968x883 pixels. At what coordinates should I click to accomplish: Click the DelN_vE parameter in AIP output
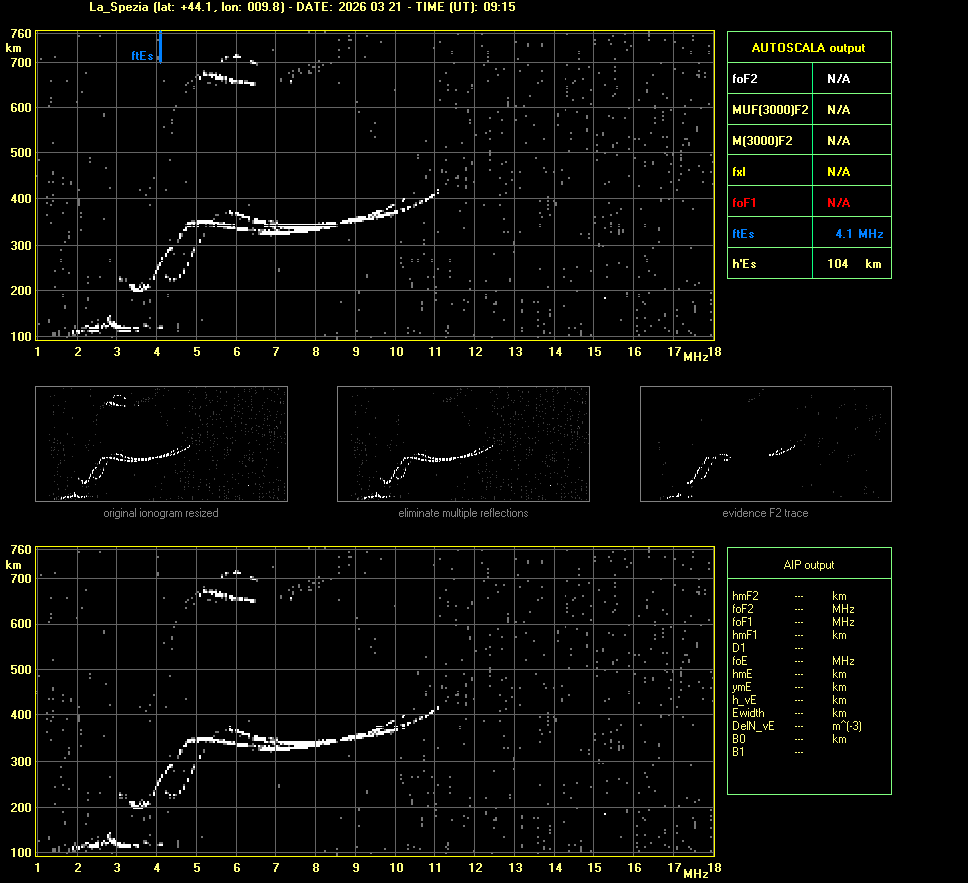pos(752,726)
